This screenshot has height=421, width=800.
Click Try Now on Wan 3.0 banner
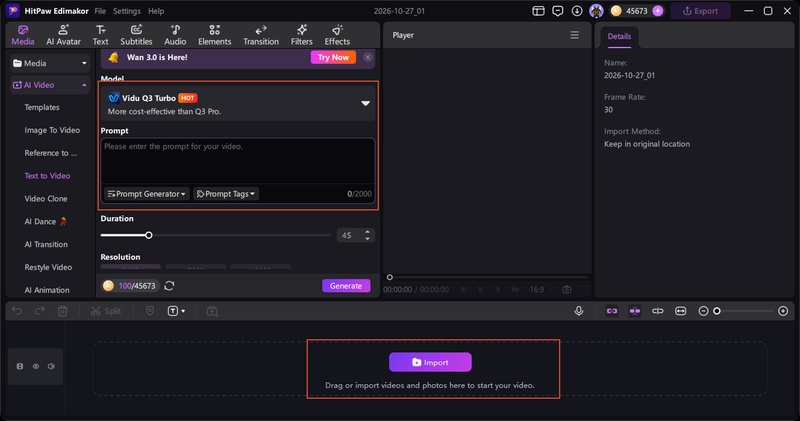coord(333,57)
